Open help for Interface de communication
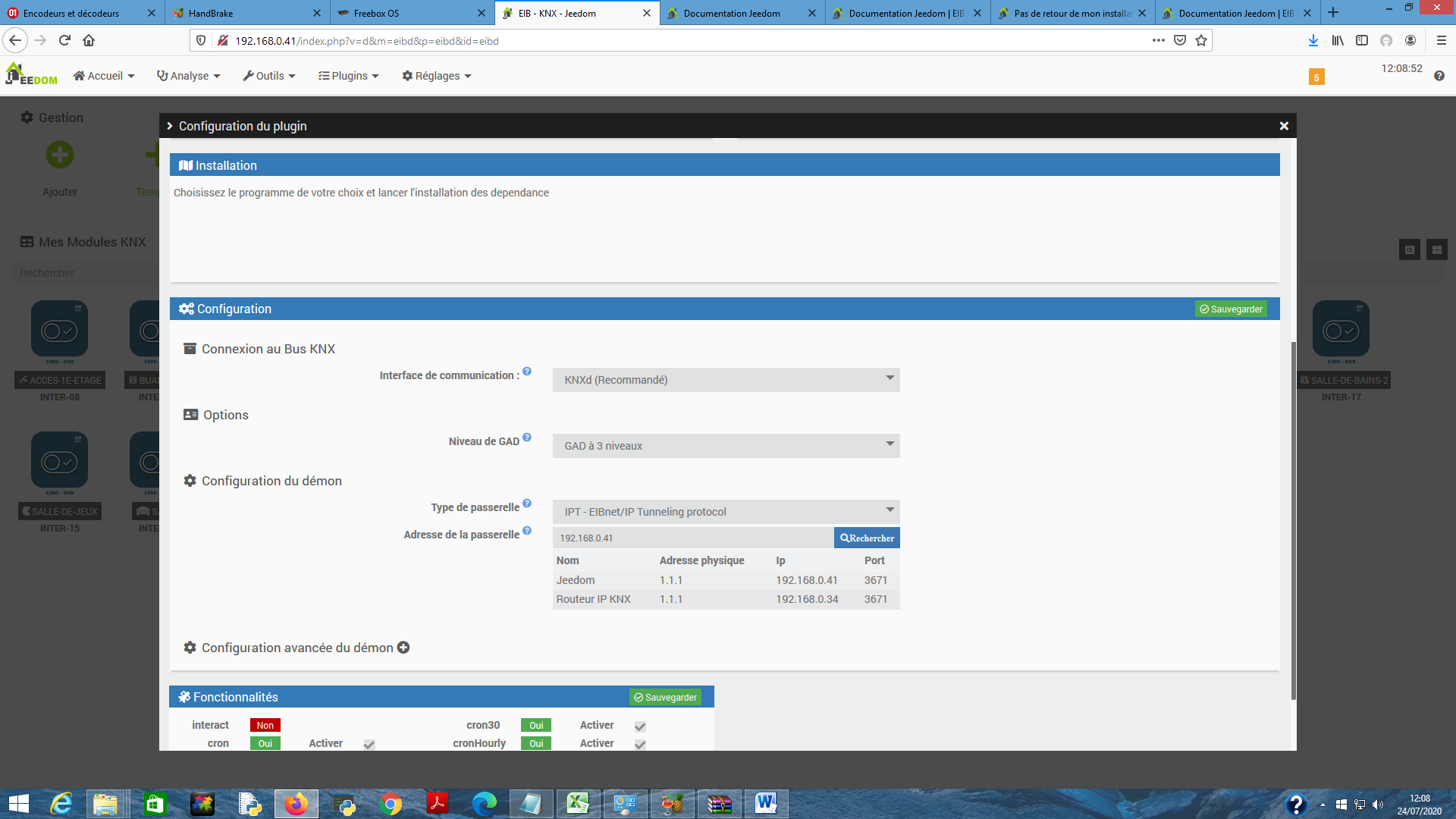Screen dimensions: 1456x819 [x=527, y=372]
